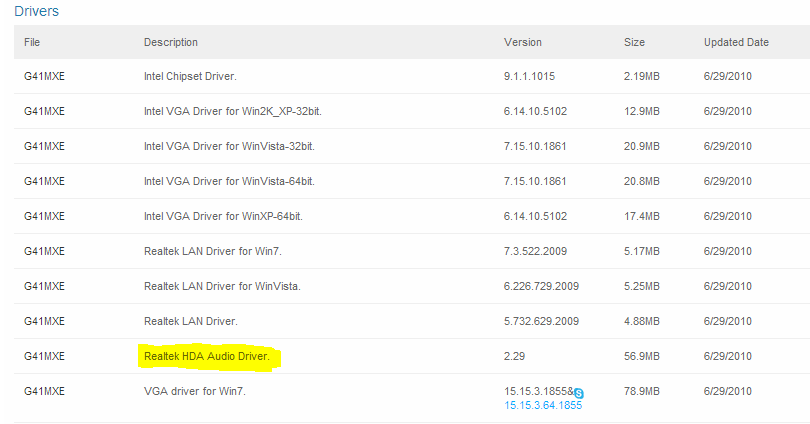This screenshot has height=424, width=810.
Task: Click Realtek LAN Driver for WinVista
Action: [222, 286]
